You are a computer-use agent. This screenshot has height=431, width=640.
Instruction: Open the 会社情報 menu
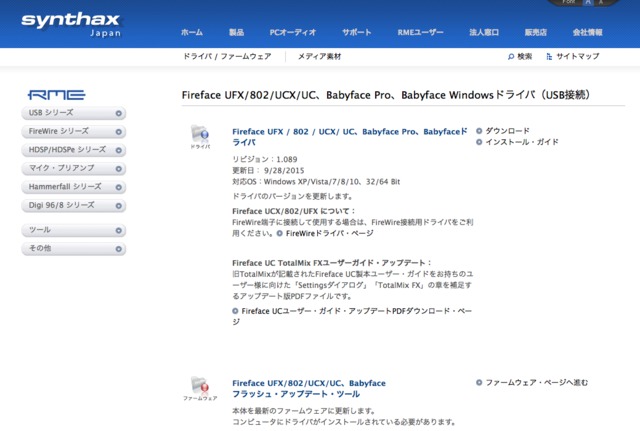(587, 32)
